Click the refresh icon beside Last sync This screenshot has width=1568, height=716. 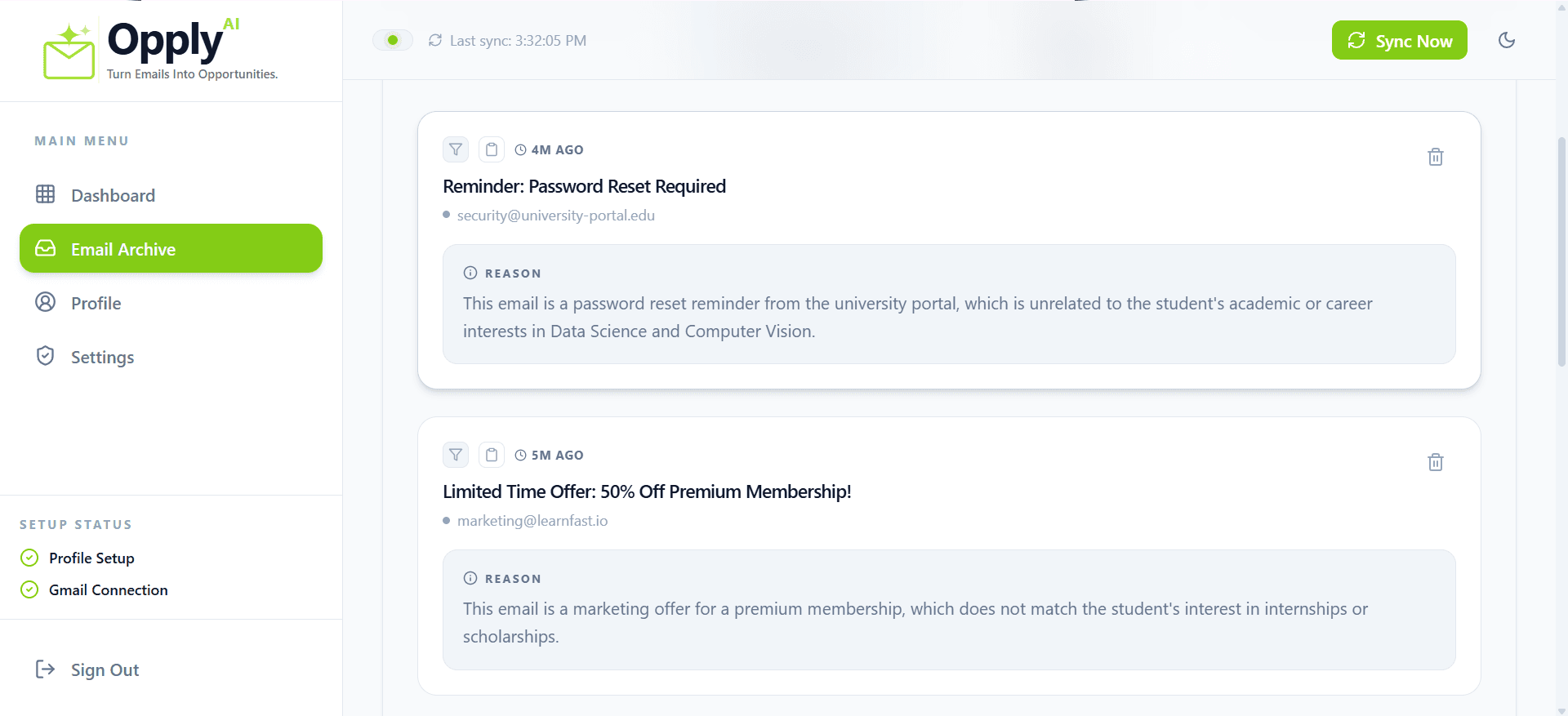point(435,40)
